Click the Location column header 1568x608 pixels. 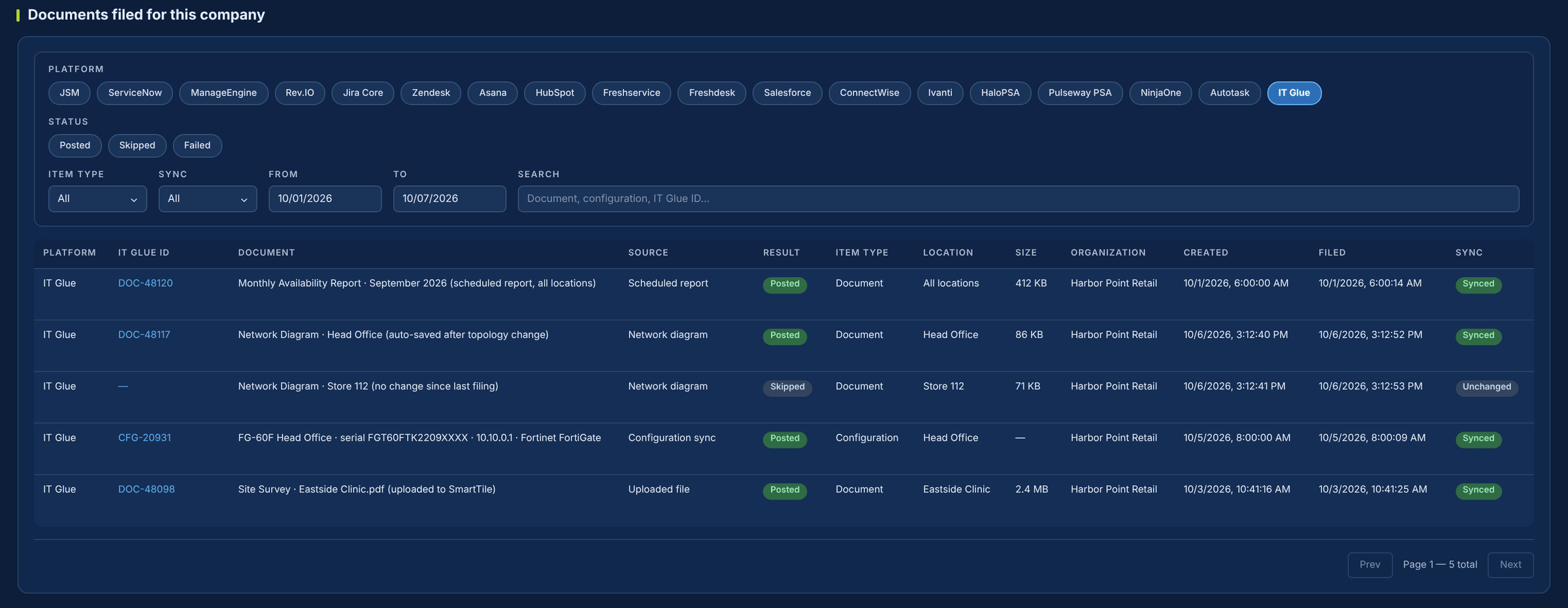[948, 253]
